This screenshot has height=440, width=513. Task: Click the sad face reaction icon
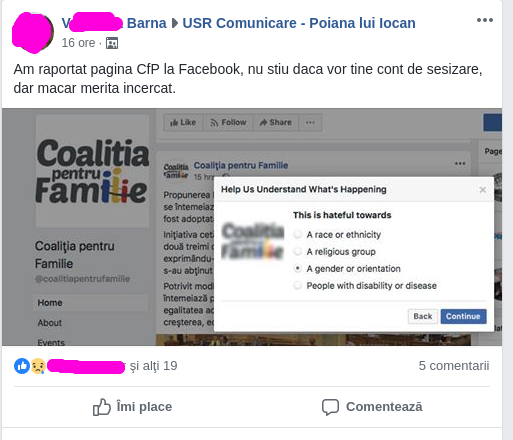pos(38,366)
